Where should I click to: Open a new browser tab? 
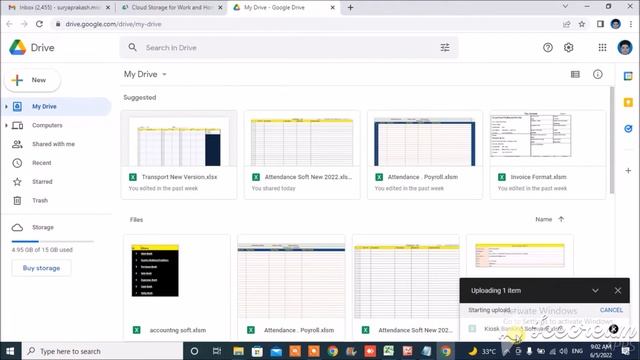350,7
